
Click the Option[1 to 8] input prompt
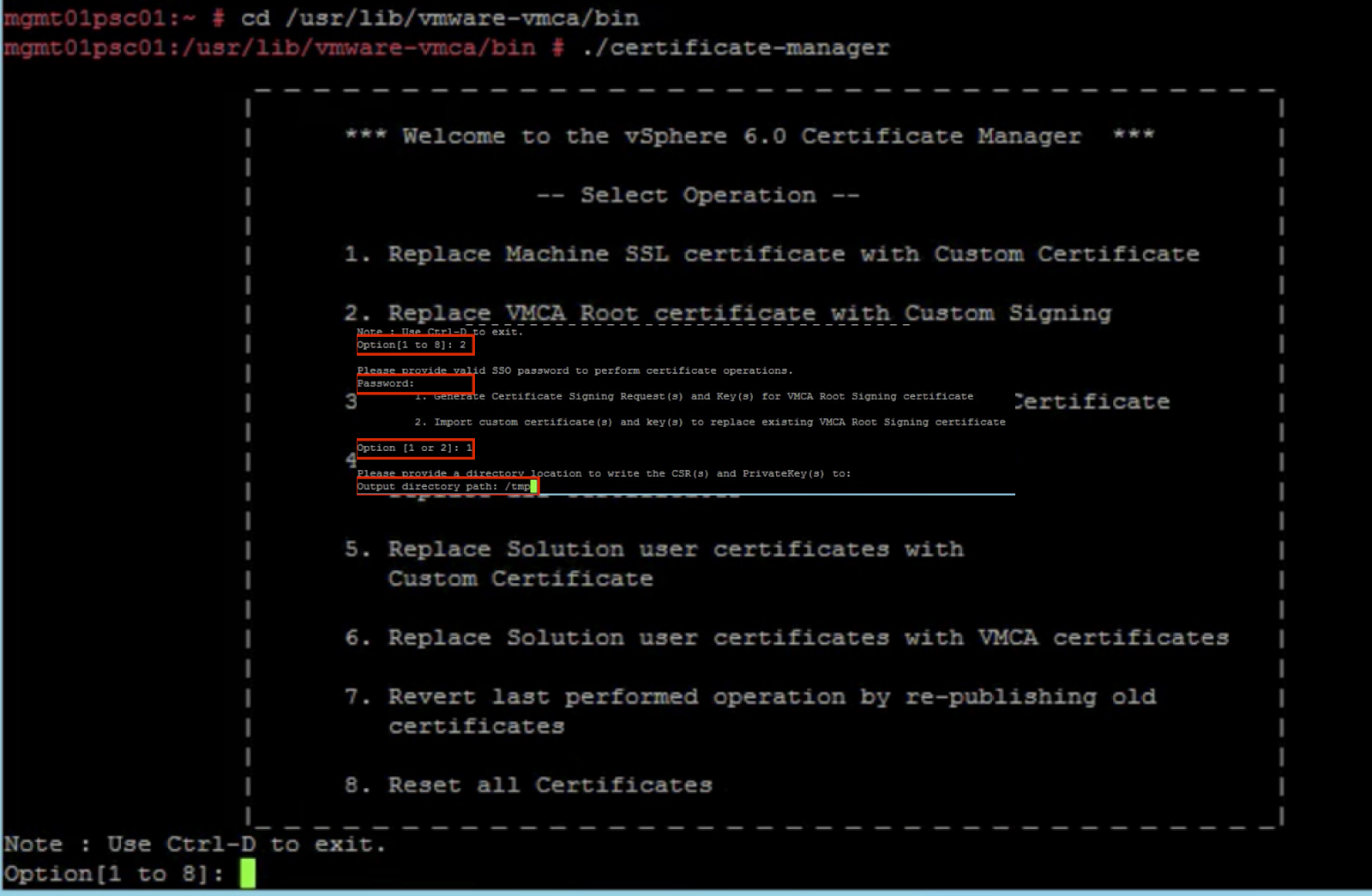click(x=414, y=345)
